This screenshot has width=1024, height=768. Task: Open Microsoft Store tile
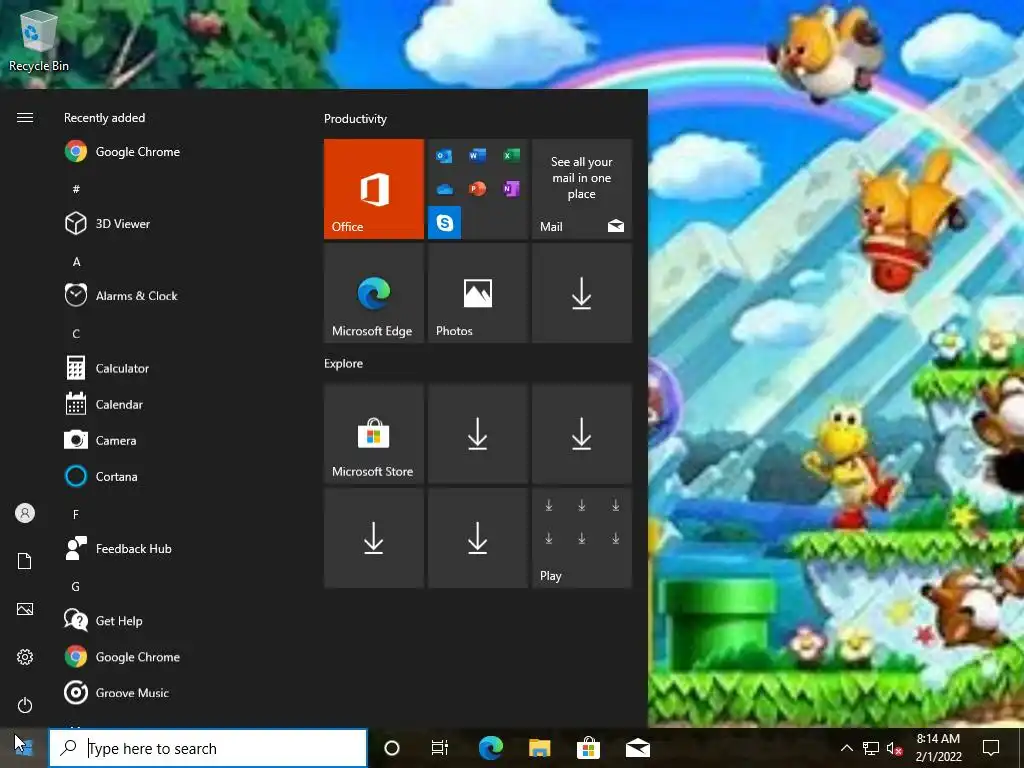(x=374, y=434)
